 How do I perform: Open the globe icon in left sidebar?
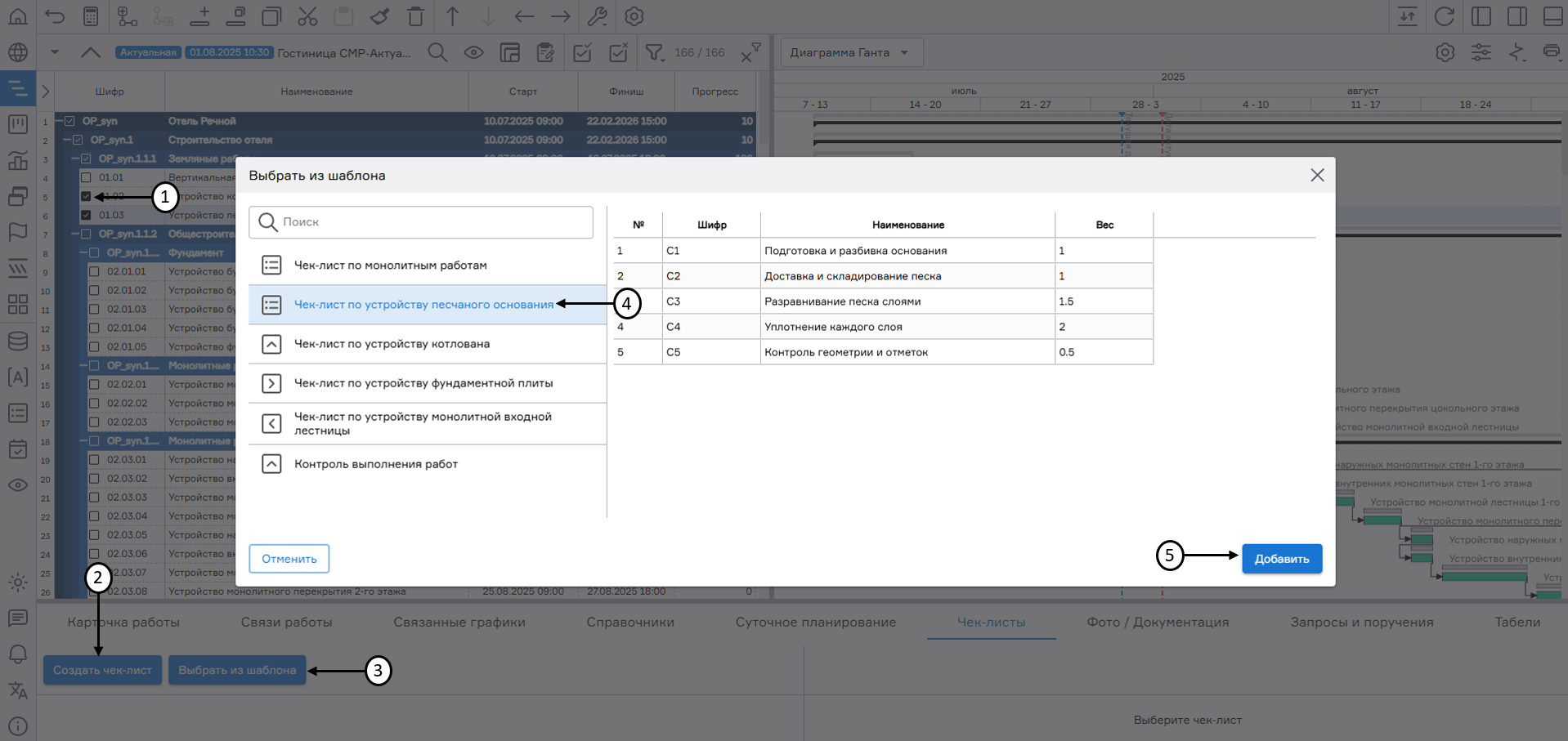[17, 53]
